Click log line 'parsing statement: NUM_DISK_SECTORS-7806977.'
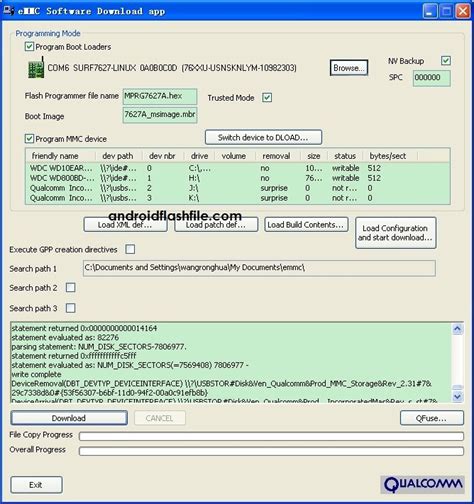The image size is (474, 504). (x=99, y=347)
